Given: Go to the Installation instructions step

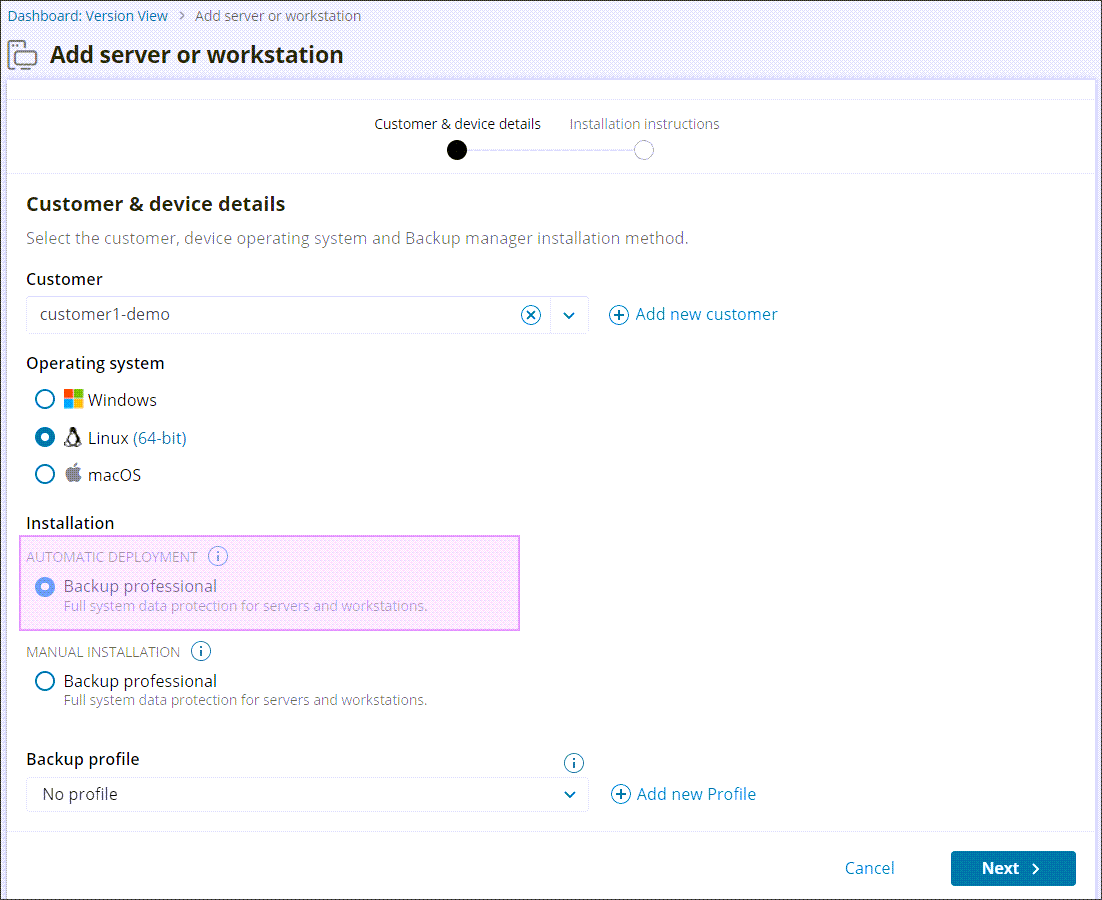Looking at the screenshot, I should coord(644,124).
